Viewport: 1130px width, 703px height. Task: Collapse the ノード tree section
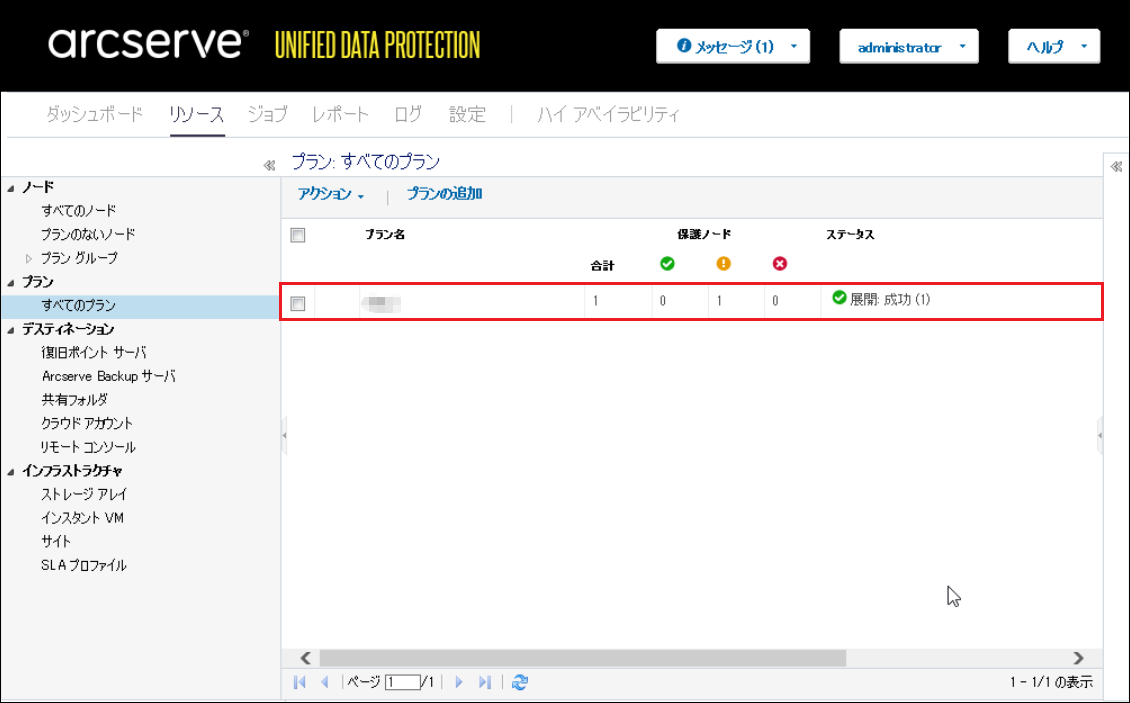point(11,188)
